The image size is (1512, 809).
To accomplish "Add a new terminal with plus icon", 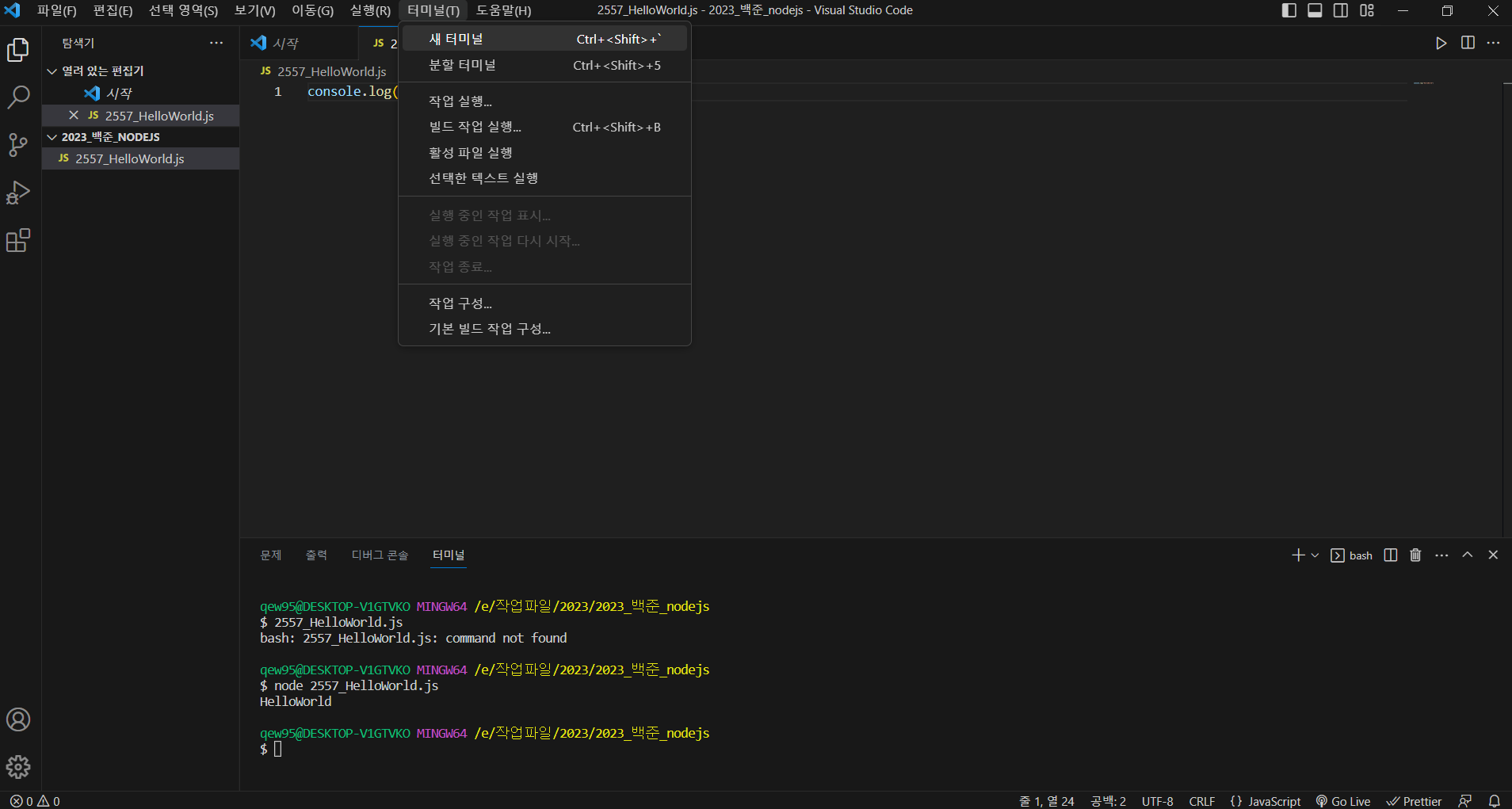I will point(1298,555).
